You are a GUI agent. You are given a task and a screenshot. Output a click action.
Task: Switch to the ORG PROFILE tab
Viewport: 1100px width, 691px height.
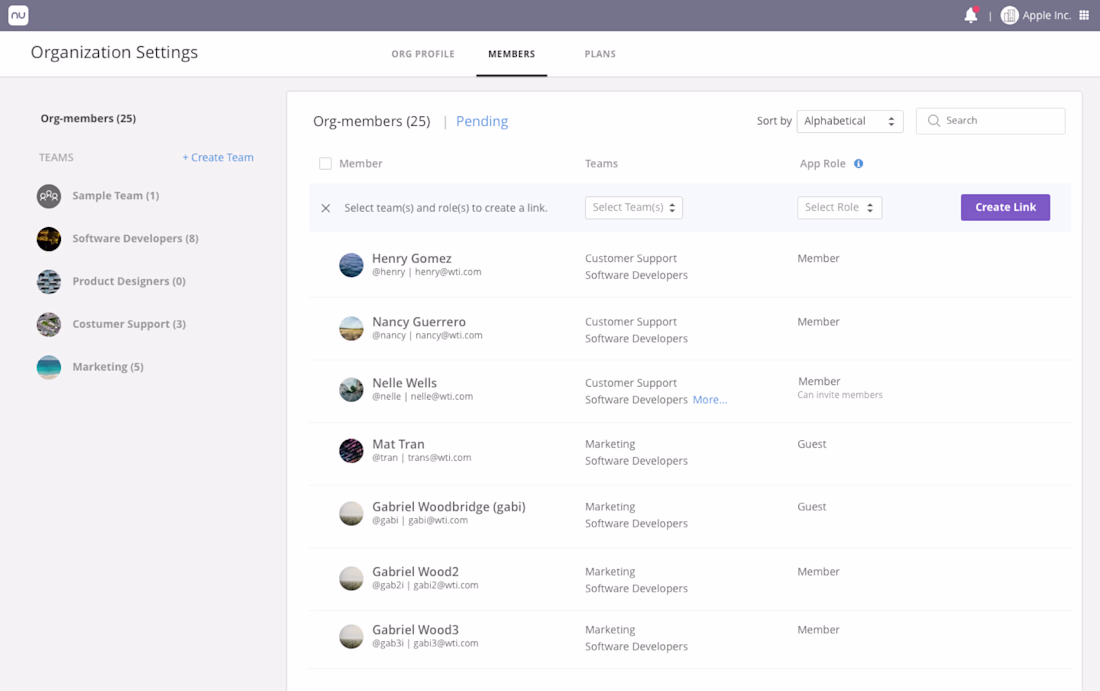point(423,54)
